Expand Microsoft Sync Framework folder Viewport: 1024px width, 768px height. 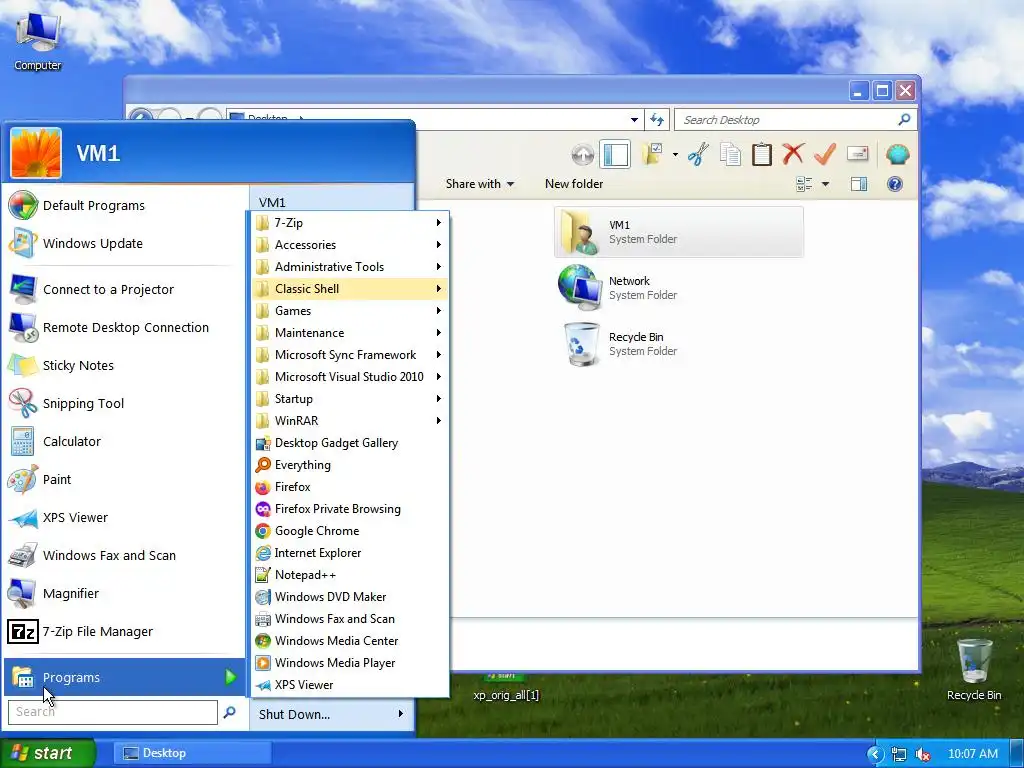point(350,355)
